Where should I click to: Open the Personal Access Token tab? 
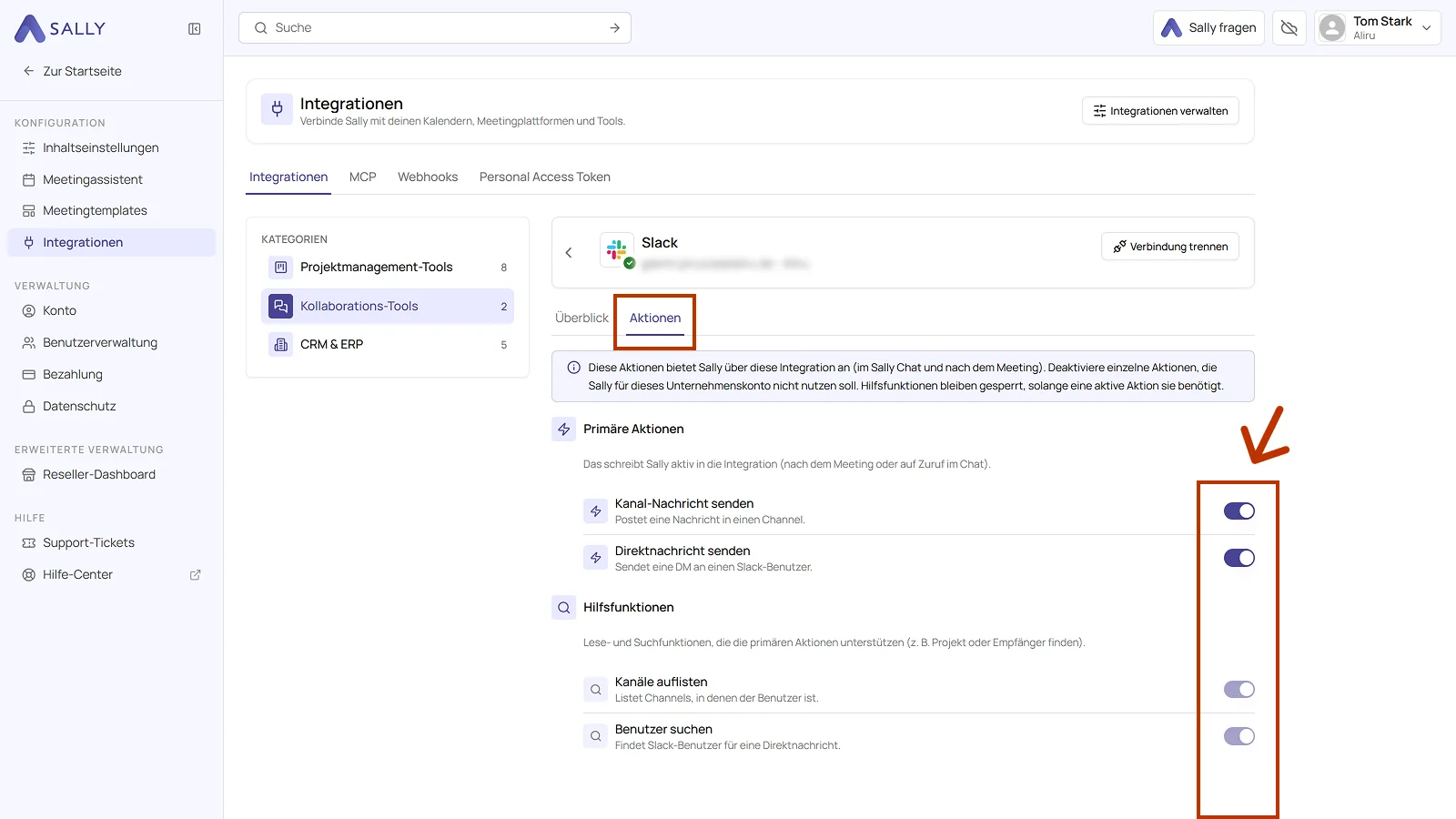click(x=545, y=177)
